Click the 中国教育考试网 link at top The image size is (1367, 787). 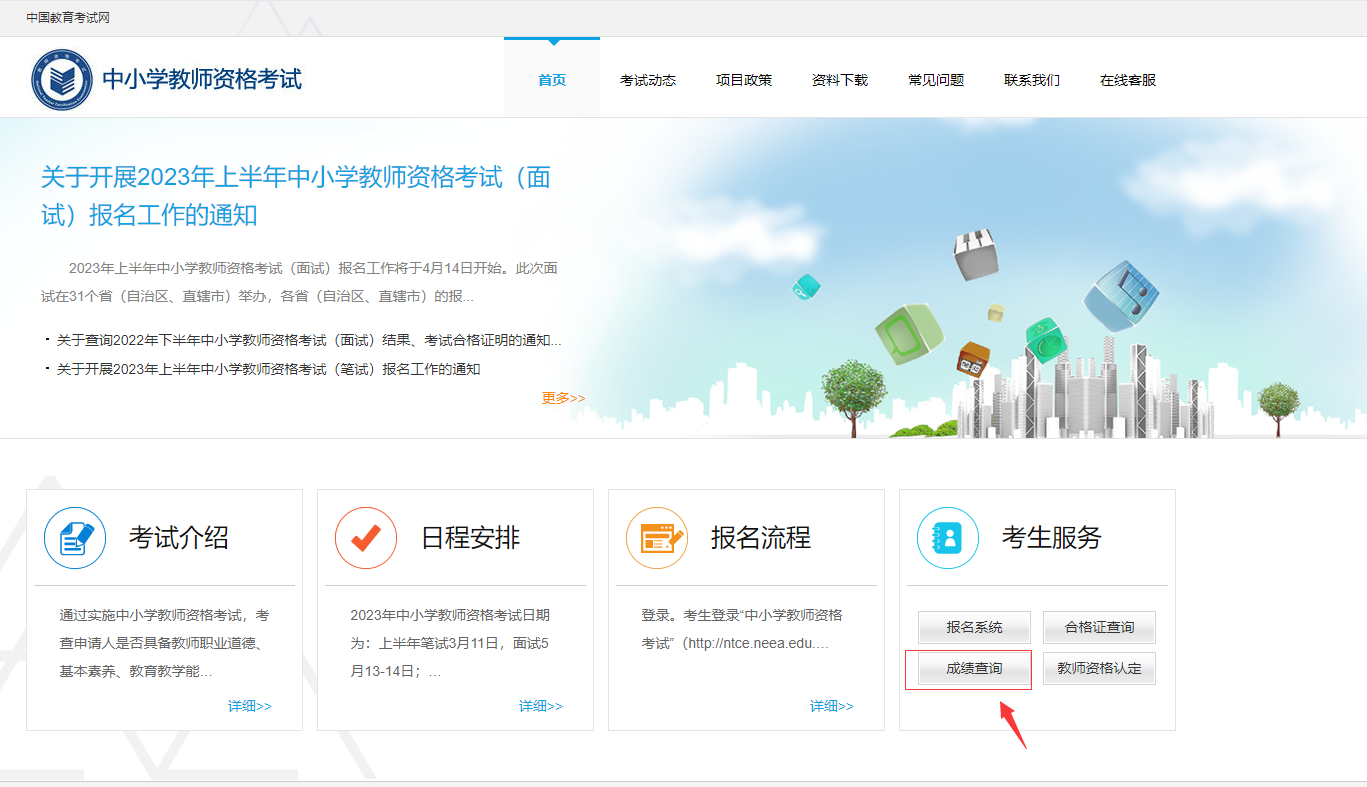(x=68, y=18)
